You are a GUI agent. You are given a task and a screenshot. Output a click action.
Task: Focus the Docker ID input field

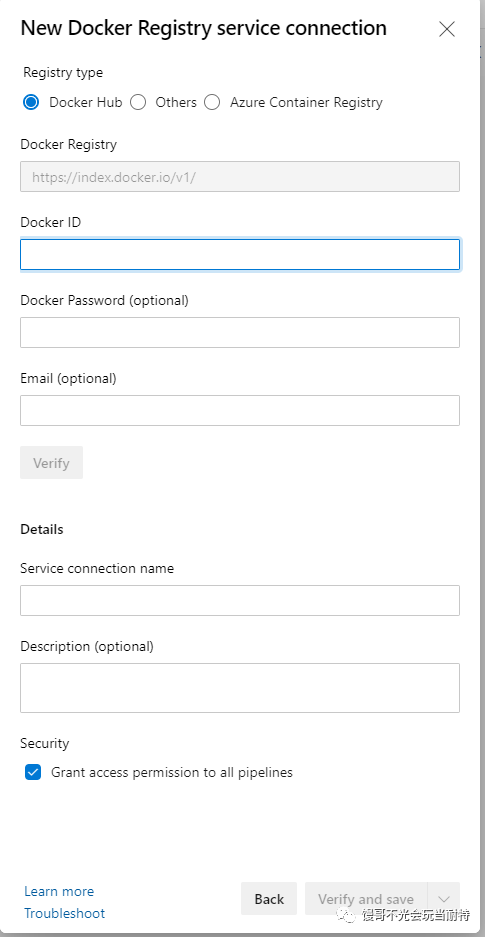[240, 255]
